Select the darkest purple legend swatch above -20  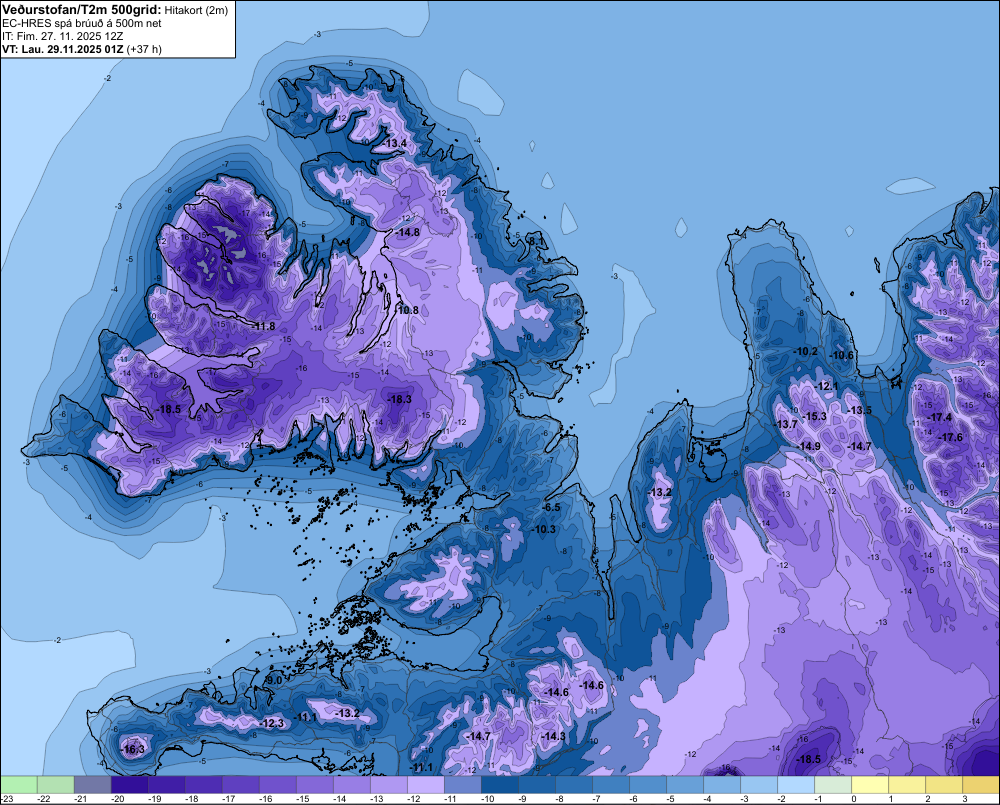point(129,784)
